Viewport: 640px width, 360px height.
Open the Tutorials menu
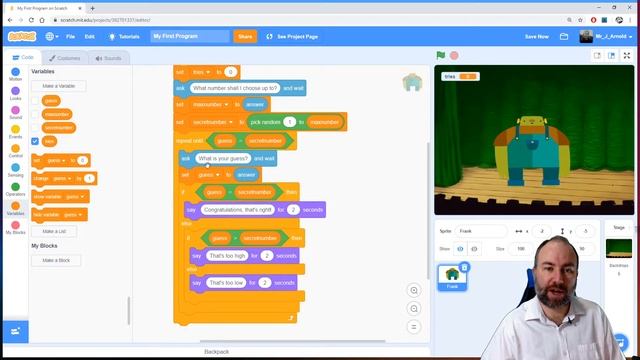[x=124, y=36]
